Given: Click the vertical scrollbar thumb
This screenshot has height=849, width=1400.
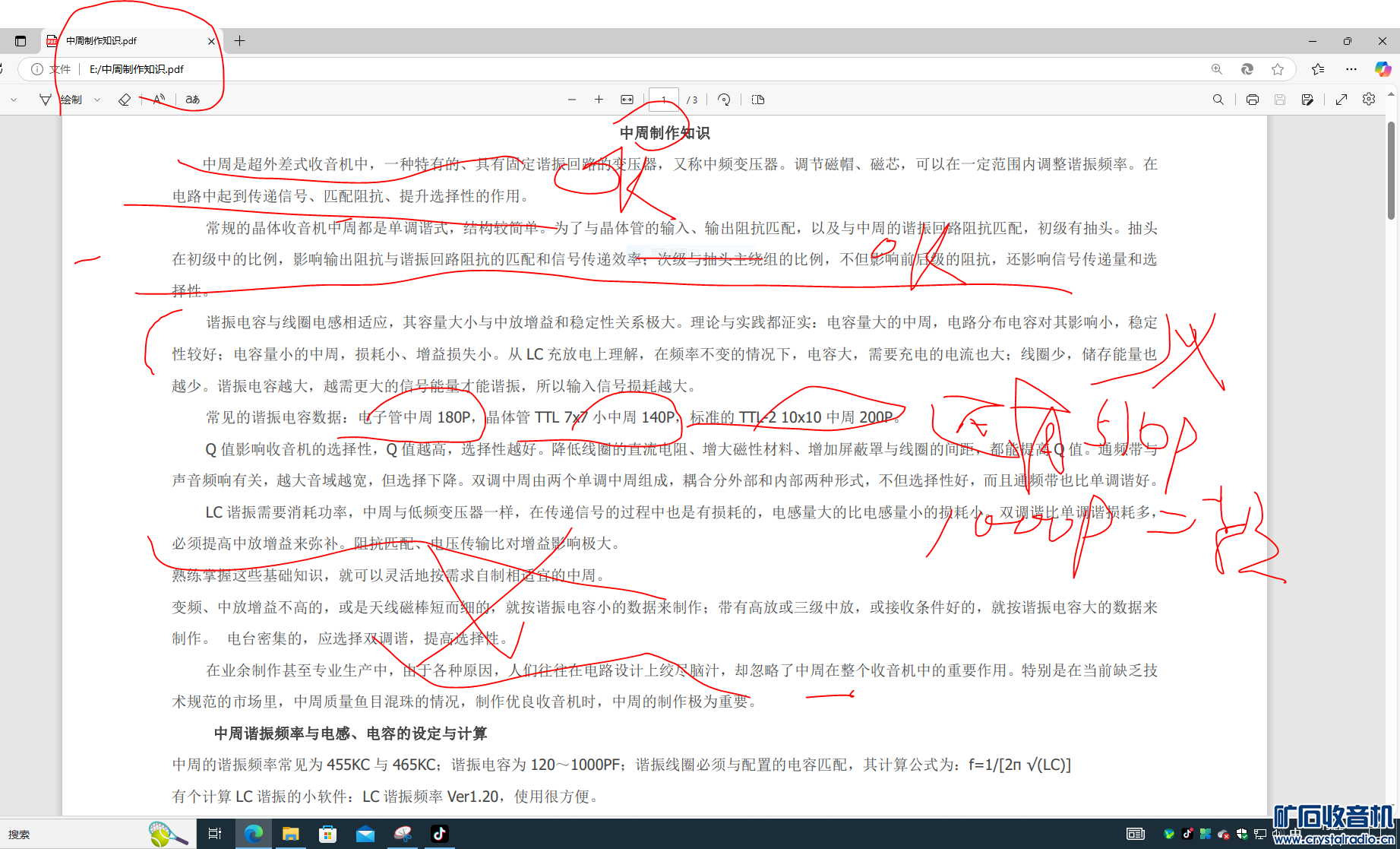Looking at the screenshot, I should click(x=1392, y=170).
